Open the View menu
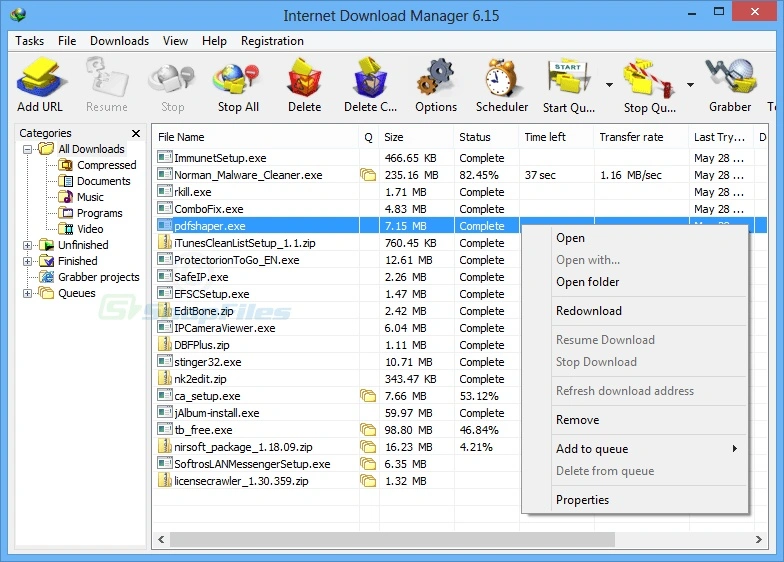The height and width of the screenshot is (562, 784). click(x=176, y=40)
